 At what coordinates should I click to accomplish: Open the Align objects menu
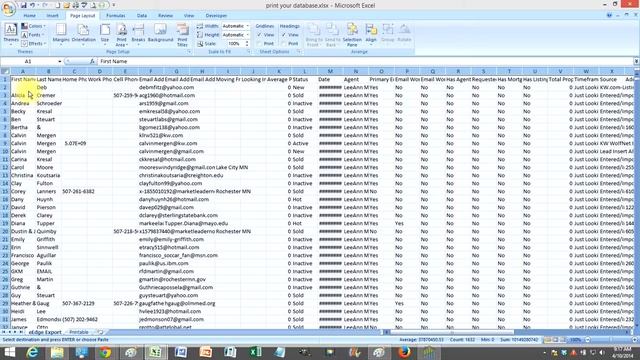(x=371, y=34)
